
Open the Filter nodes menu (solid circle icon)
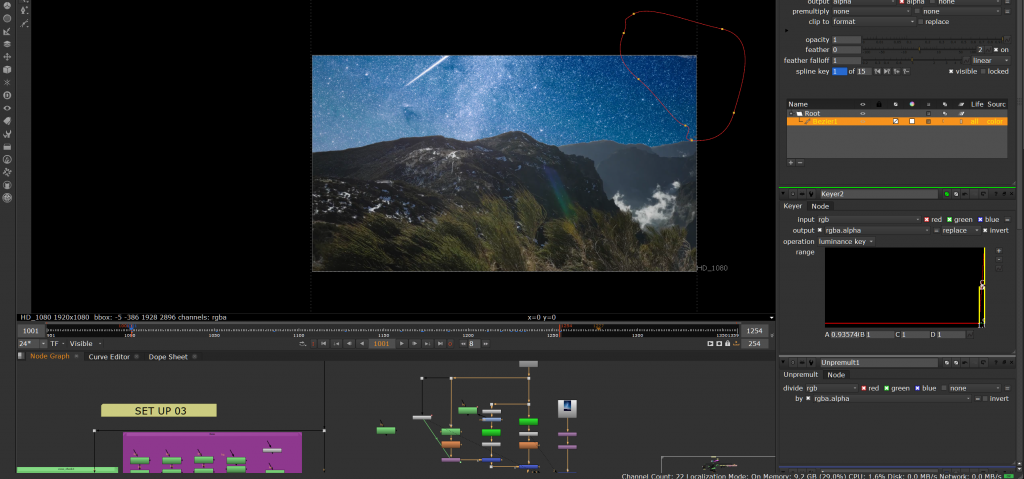point(7,18)
